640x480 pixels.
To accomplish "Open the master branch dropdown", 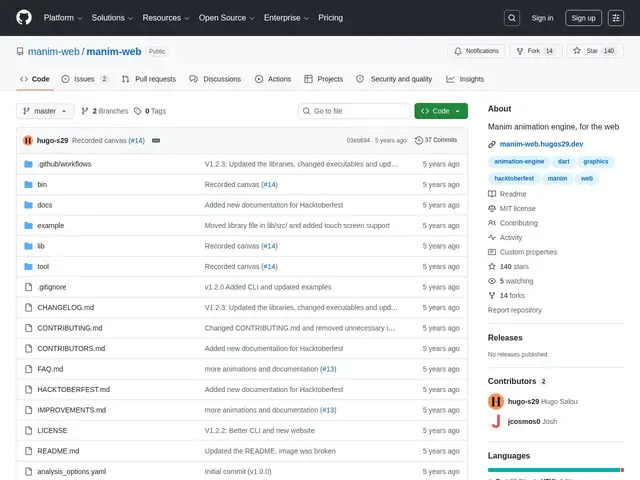I will click(x=45, y=111).
